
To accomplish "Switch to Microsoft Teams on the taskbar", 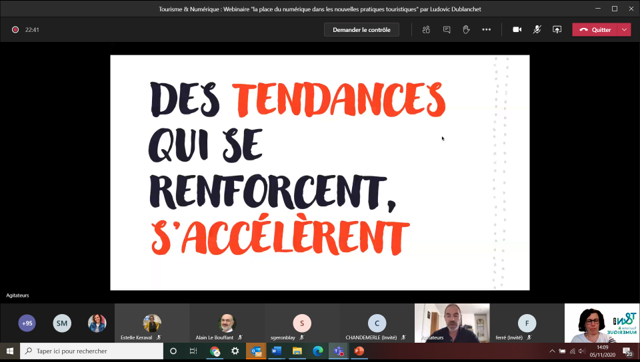I will coord(338,351).
